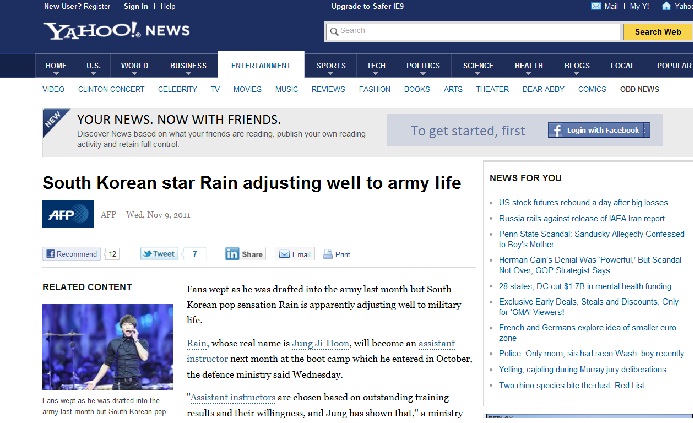This screenshot has width=693, height=423.
Task: Click Login with Facebook button
Action: click(x=599, y=130)
